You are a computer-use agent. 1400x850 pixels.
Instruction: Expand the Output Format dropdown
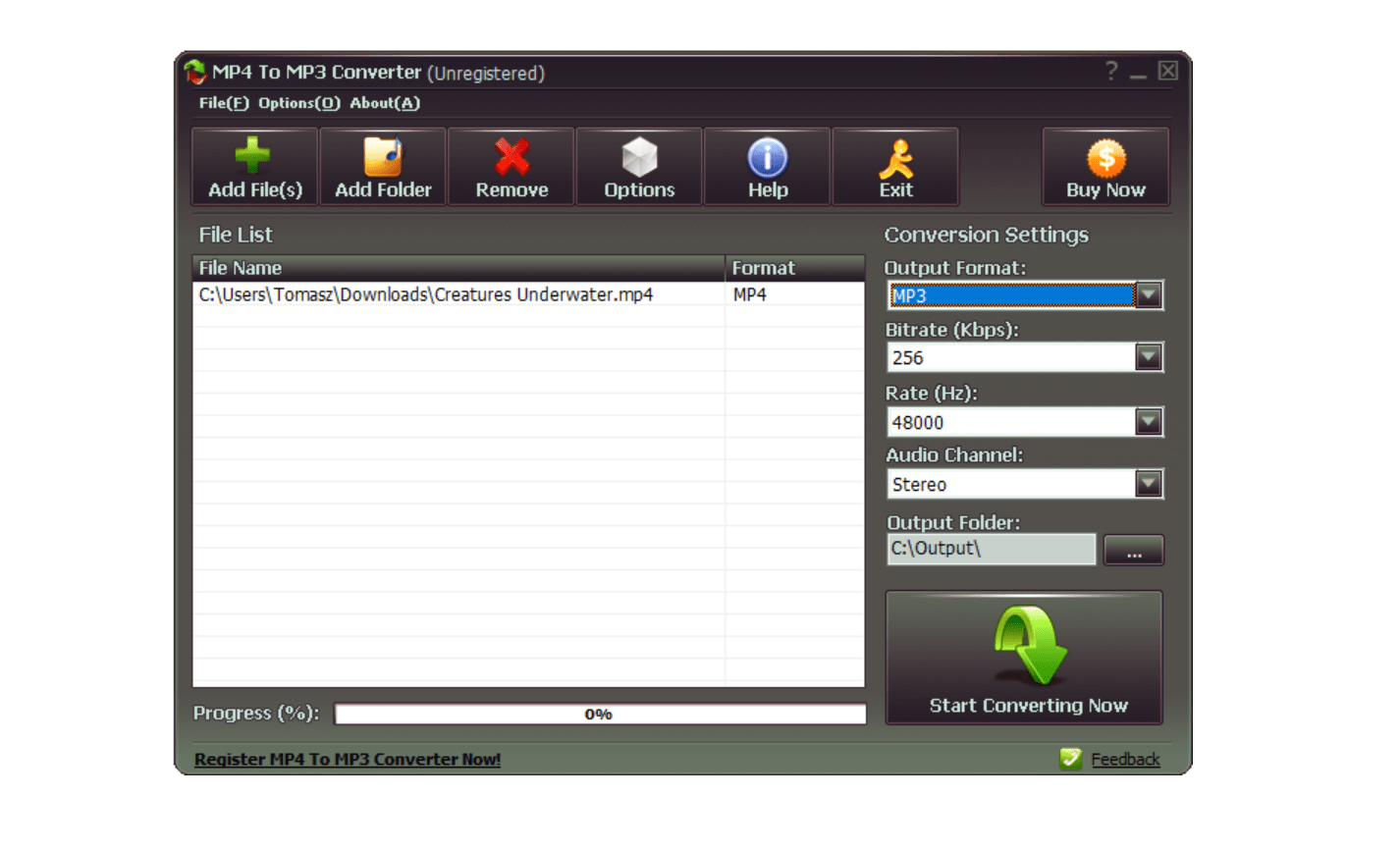[x=1149, y=295]
